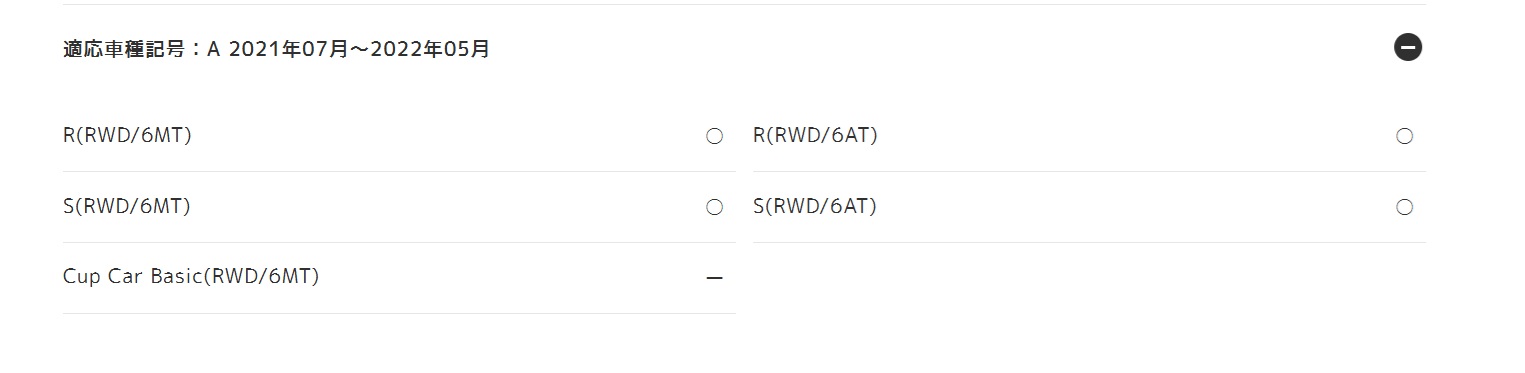Click the "6AT" text in the R grade row
Screen dimensions: 1525x373
tap(850, 136)
